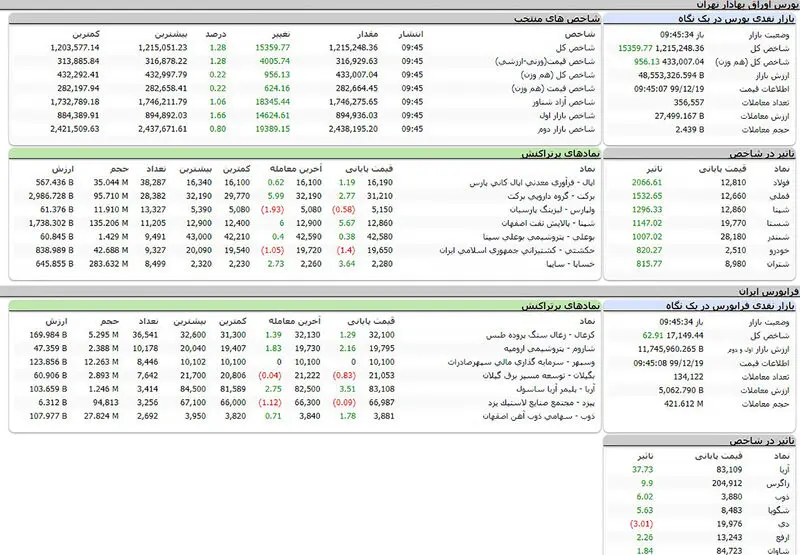The image size is (800, 555).
Task: Select 'شگویا' in Farabourse index impact table
Action: [x=779, y=511]
